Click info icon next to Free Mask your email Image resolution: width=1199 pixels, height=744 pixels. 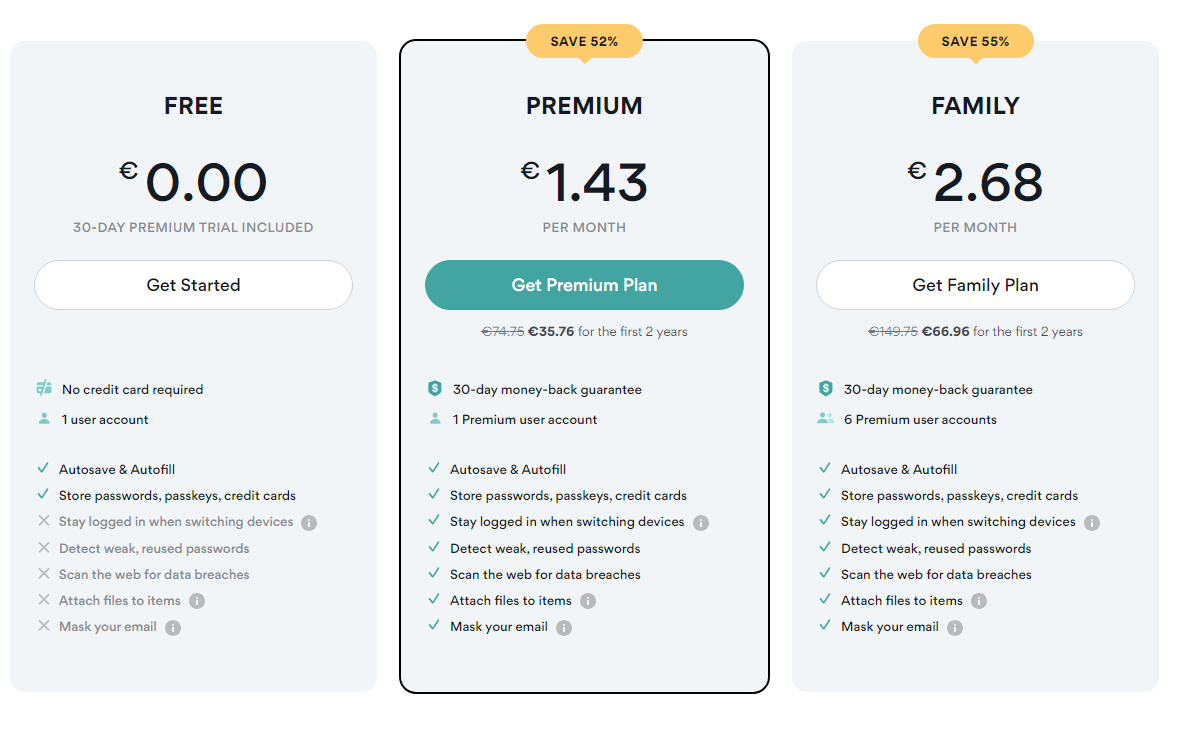point(173,628)
